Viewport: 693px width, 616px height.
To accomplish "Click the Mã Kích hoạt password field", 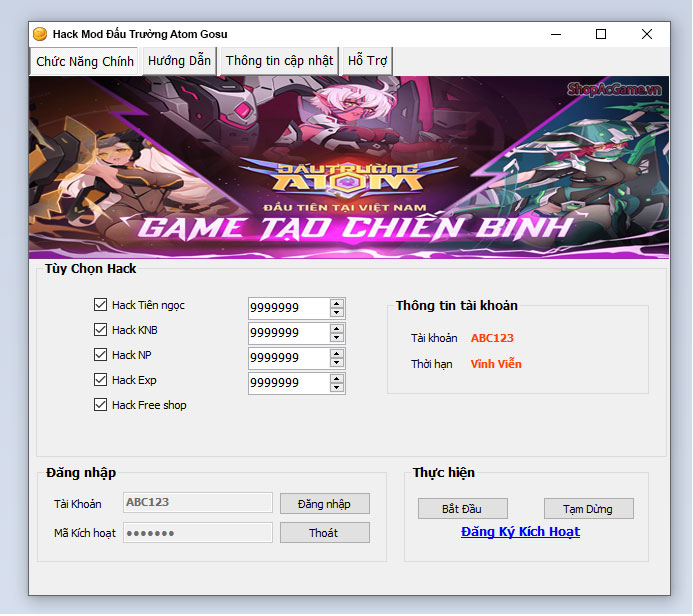I will coord(198,533).
